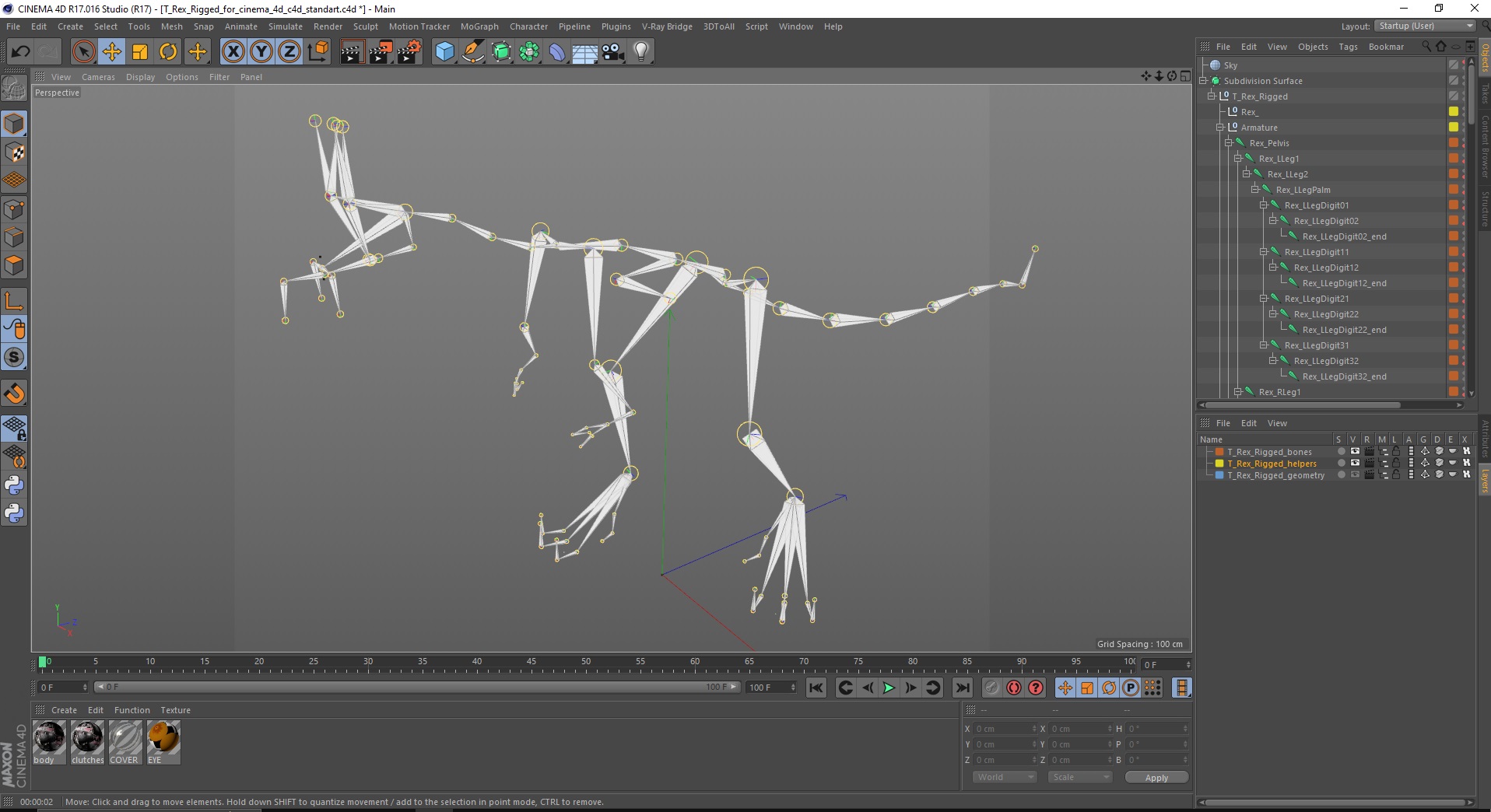Switch to Texture mode checkered icon
Image resolution: width=1491 pixels, height=812 pixels.
(14, 152)
